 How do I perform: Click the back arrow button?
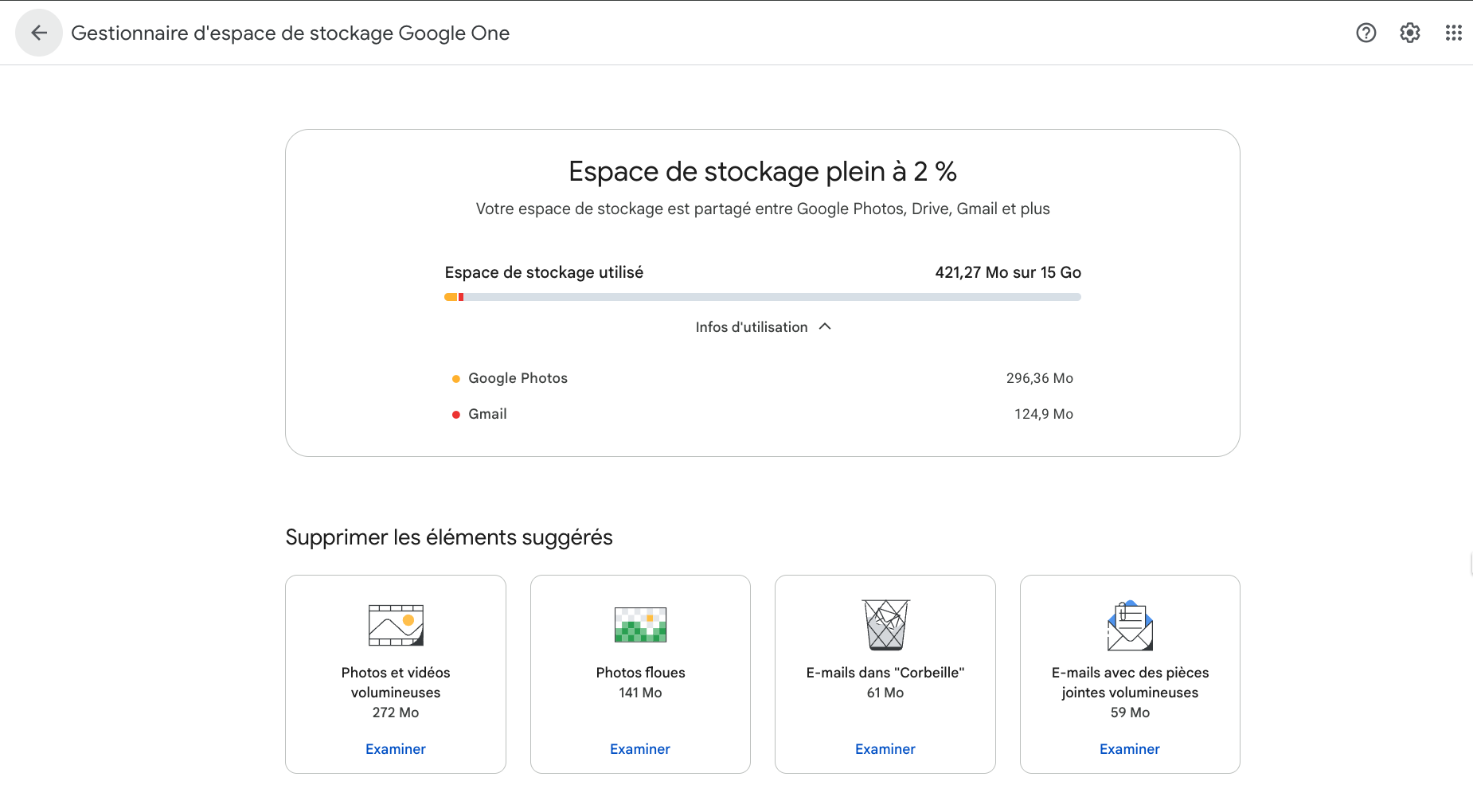coord(38,33)
